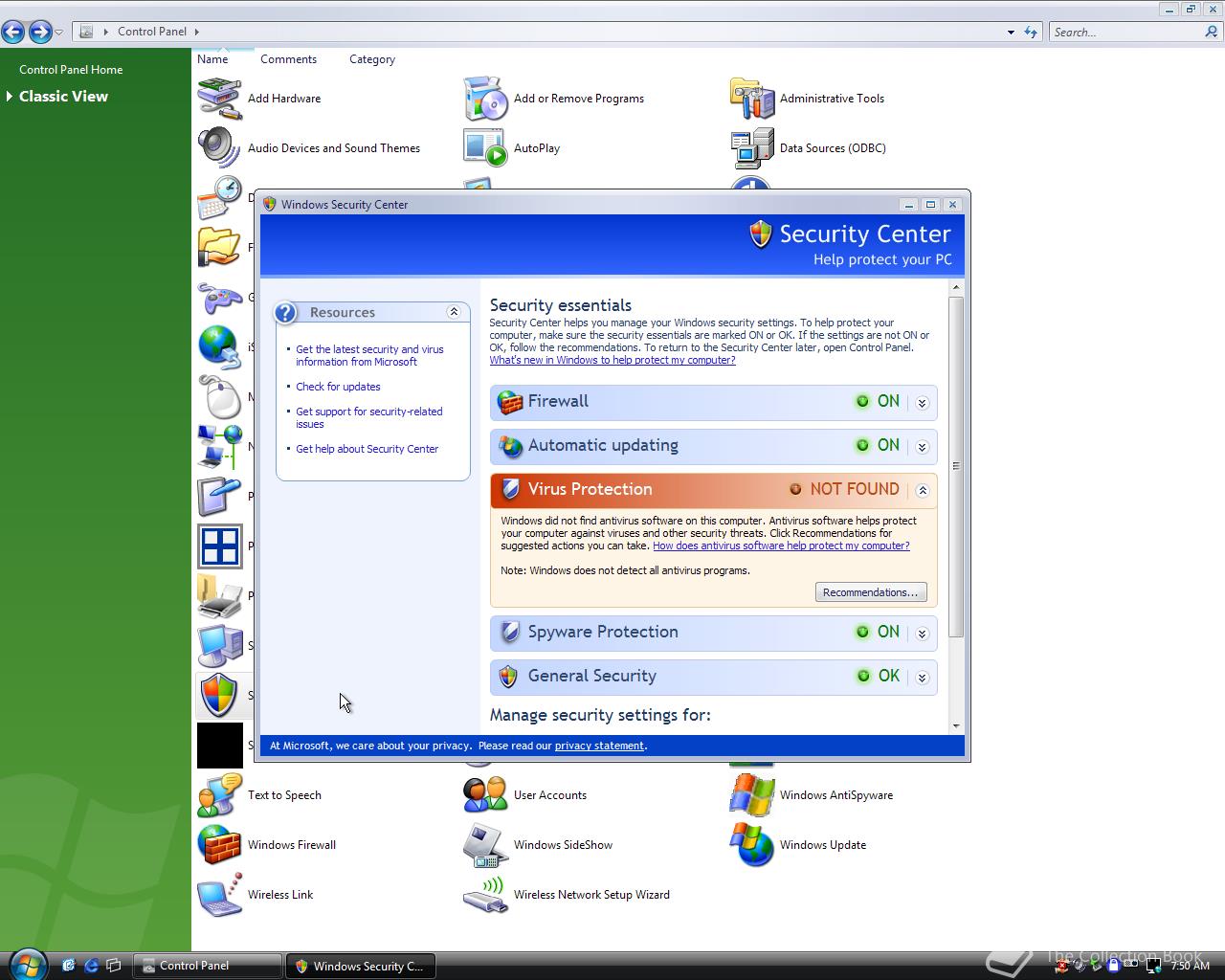This screenshot has width=1225, height=980.
Task: Open the User Accounts icon
Action: point(485,795)
